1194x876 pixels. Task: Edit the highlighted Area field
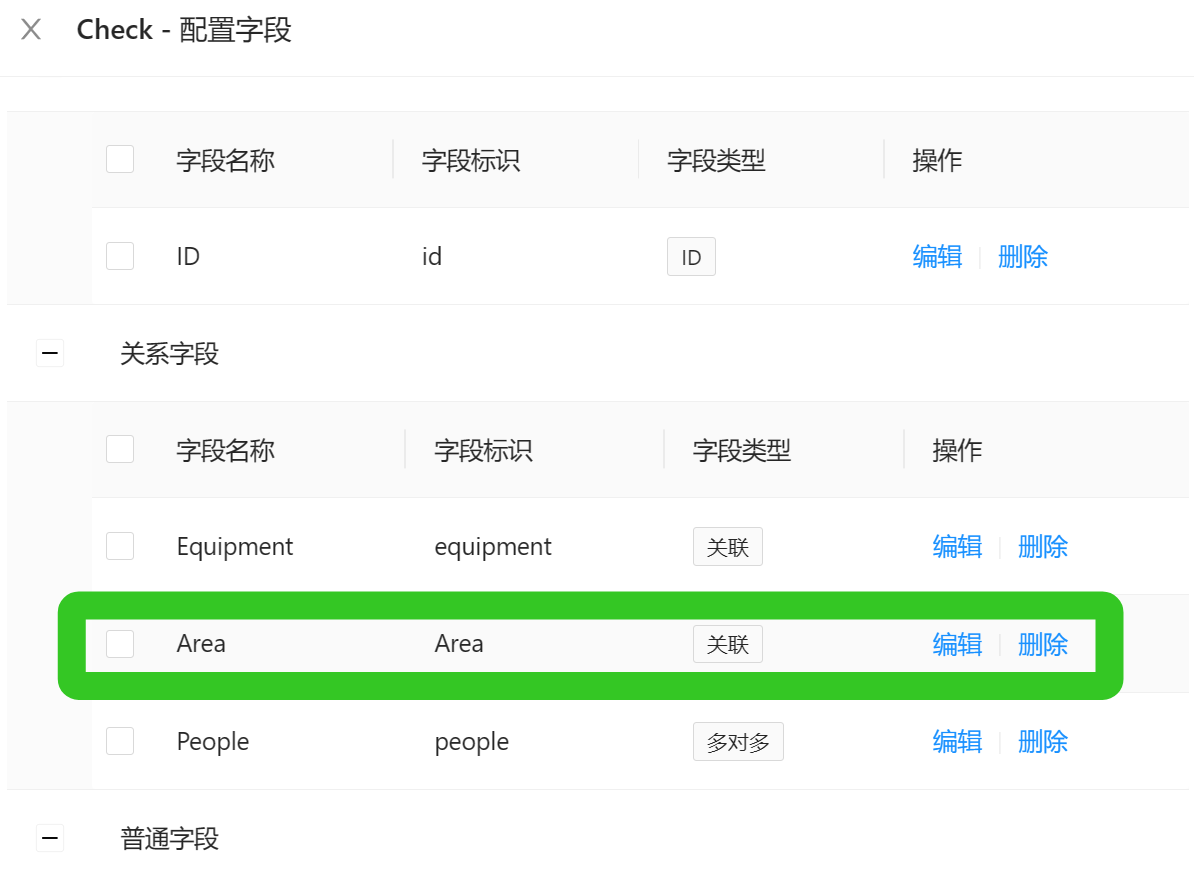(x=956, y=644)
